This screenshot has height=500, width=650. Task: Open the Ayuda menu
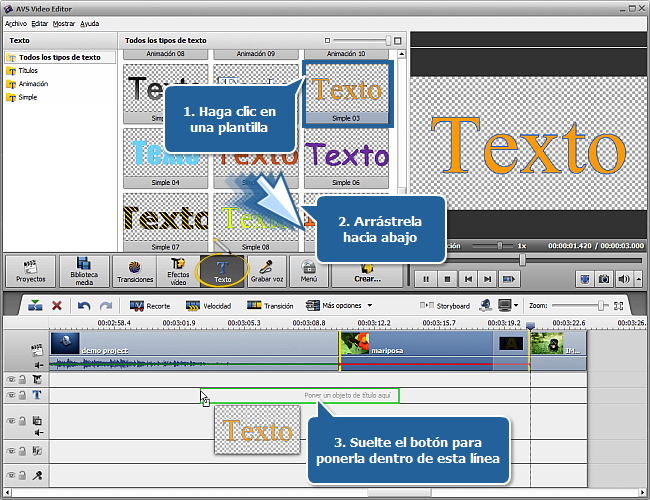tap(89, 22)
